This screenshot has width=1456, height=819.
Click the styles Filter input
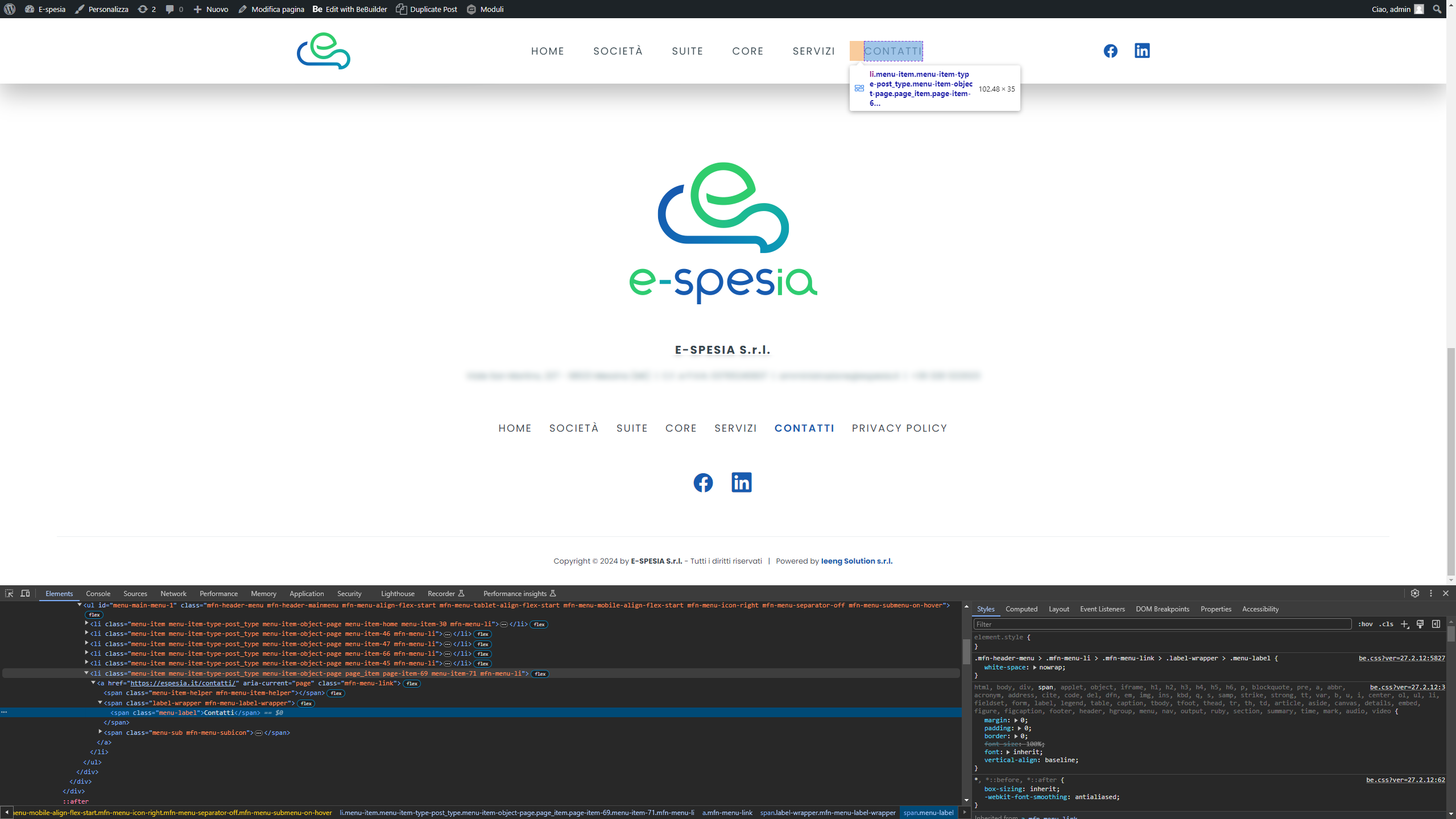coord(1163,624)
